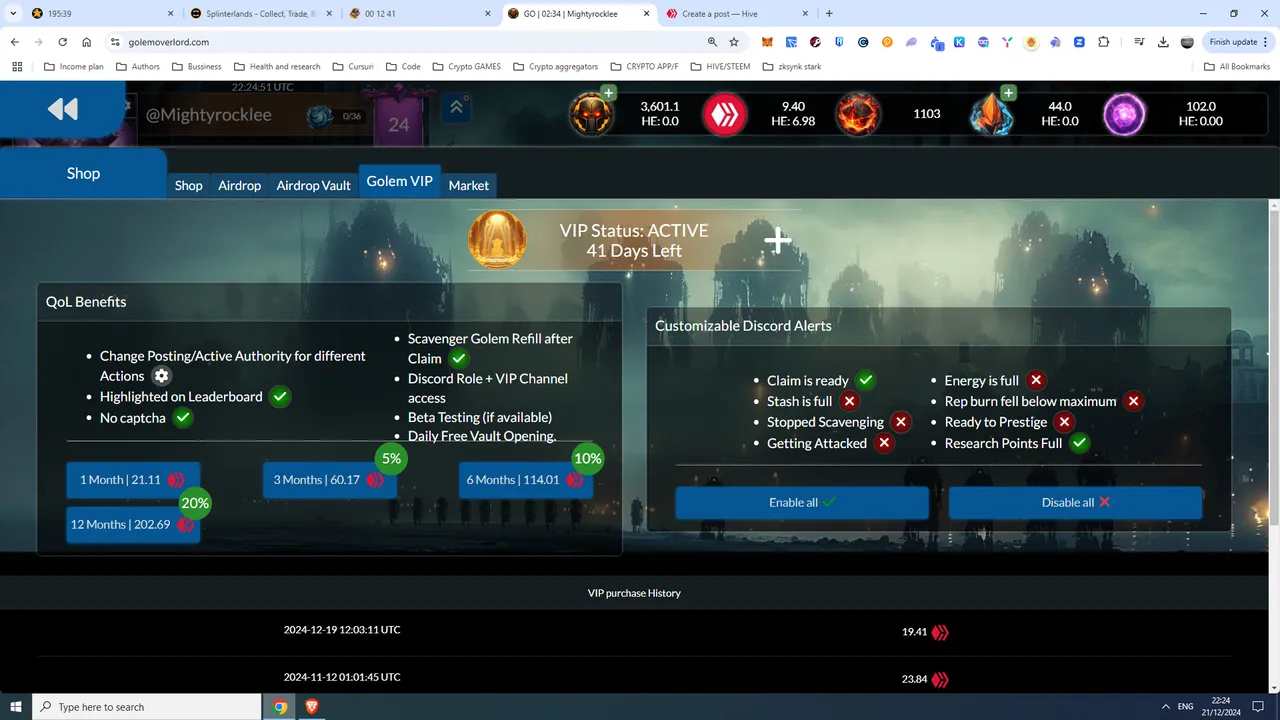
Task: Open the Shop tab
Action: pos(188,185)
